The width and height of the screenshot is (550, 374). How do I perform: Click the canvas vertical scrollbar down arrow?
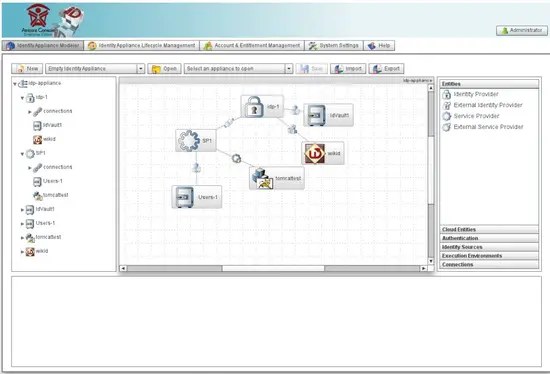(431, 261)
